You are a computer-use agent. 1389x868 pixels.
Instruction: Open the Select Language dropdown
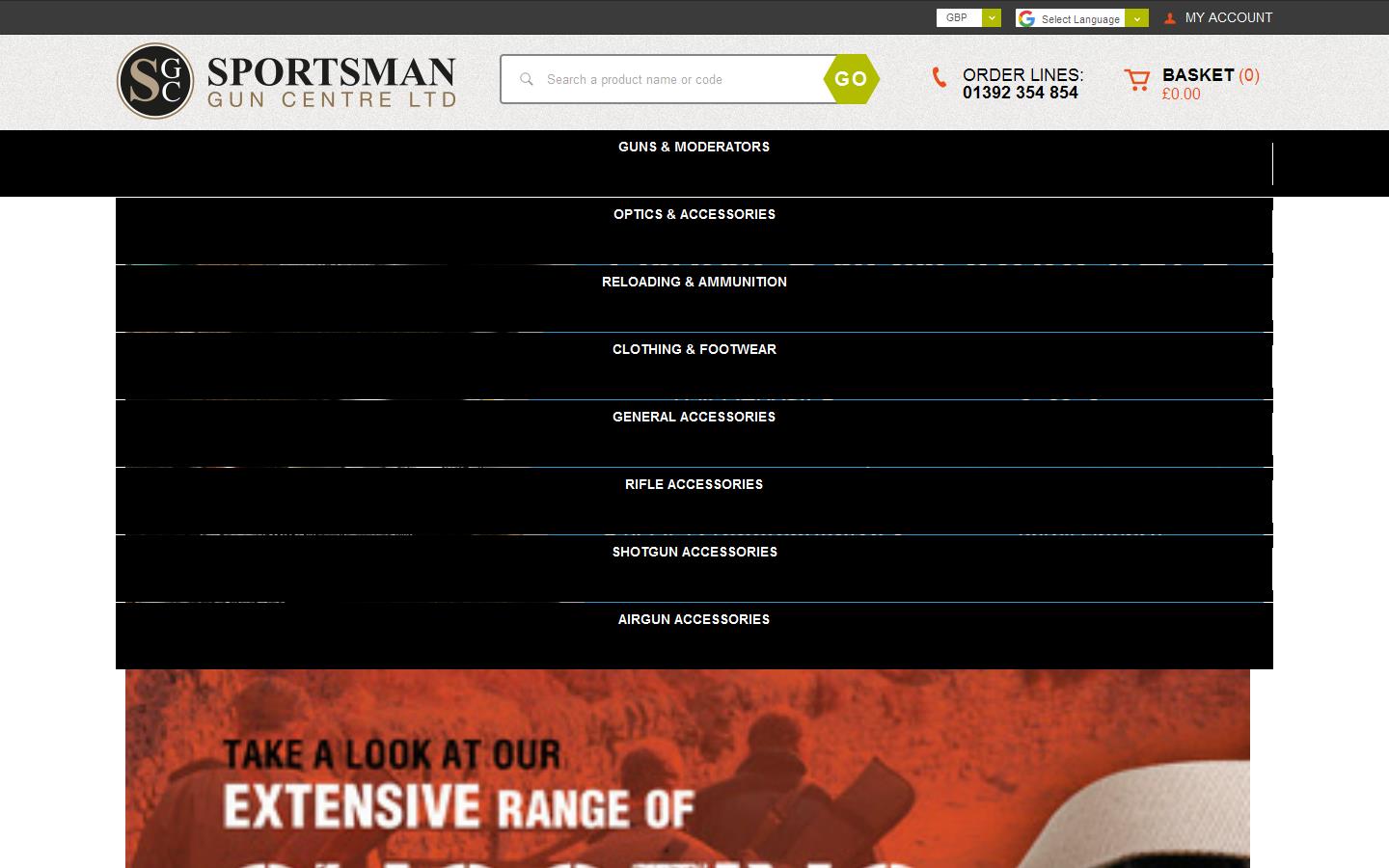pyautogui.click(x=1136, y=17)
